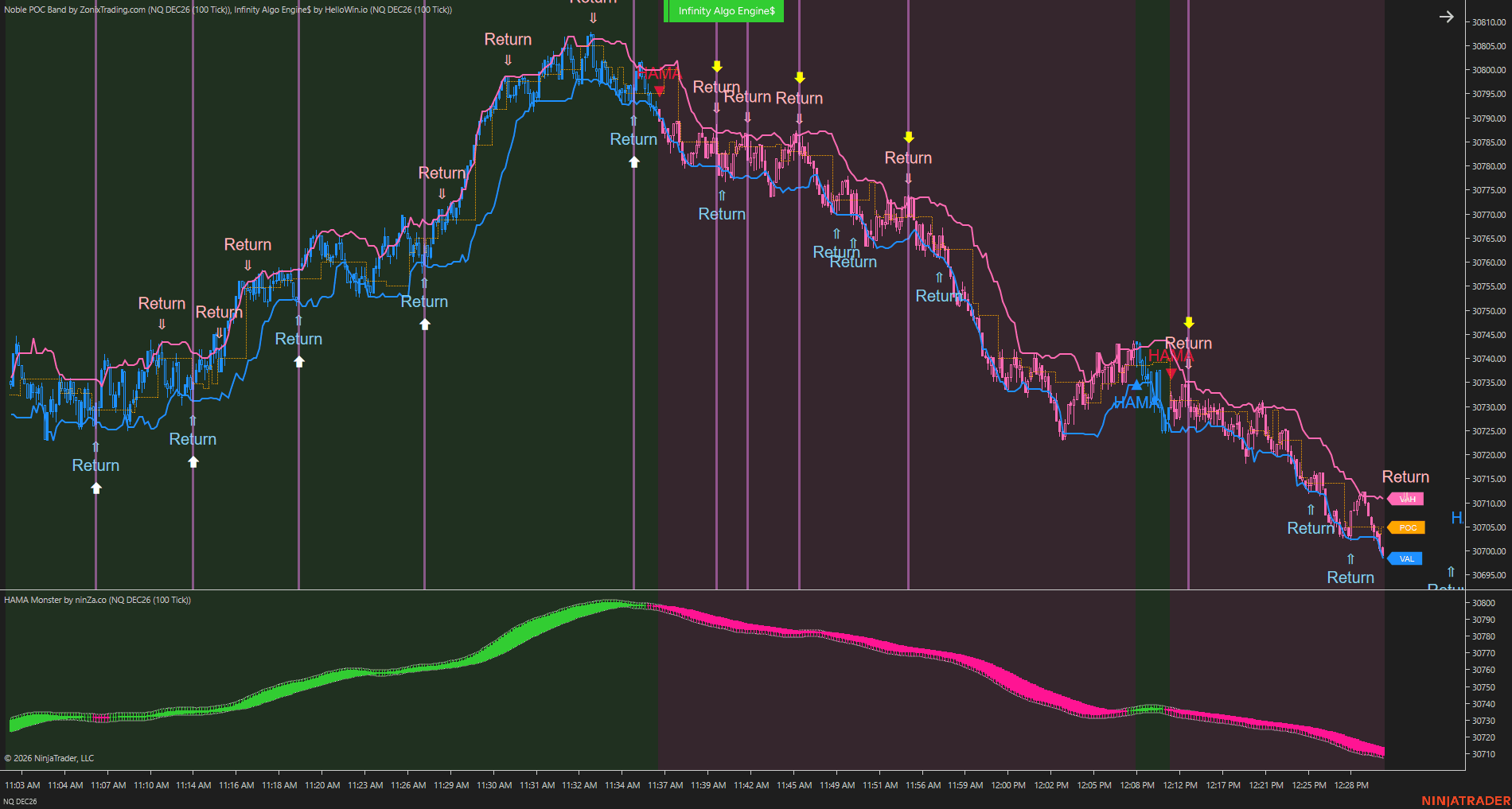The width and height of the screenshot is (1512, 809).
Task: Click the Infinity Algo Engine$ green button
Action: 723,11
